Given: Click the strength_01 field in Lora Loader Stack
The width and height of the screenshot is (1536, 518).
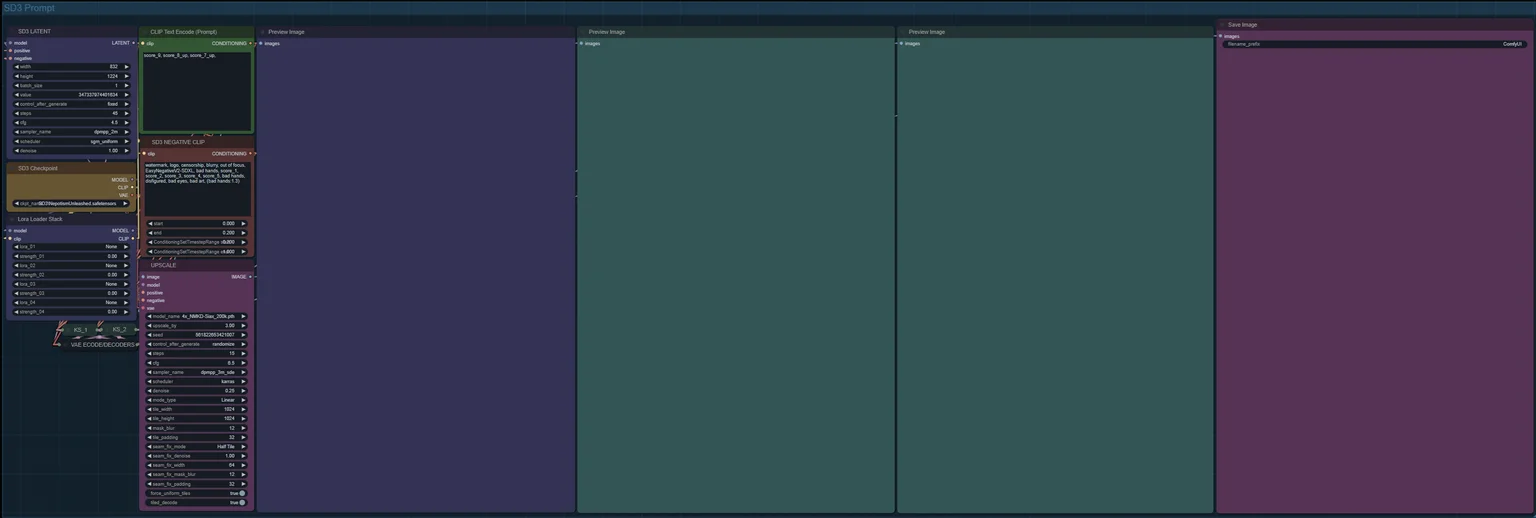Looking at the screenshot, I should tap(71, 256).
